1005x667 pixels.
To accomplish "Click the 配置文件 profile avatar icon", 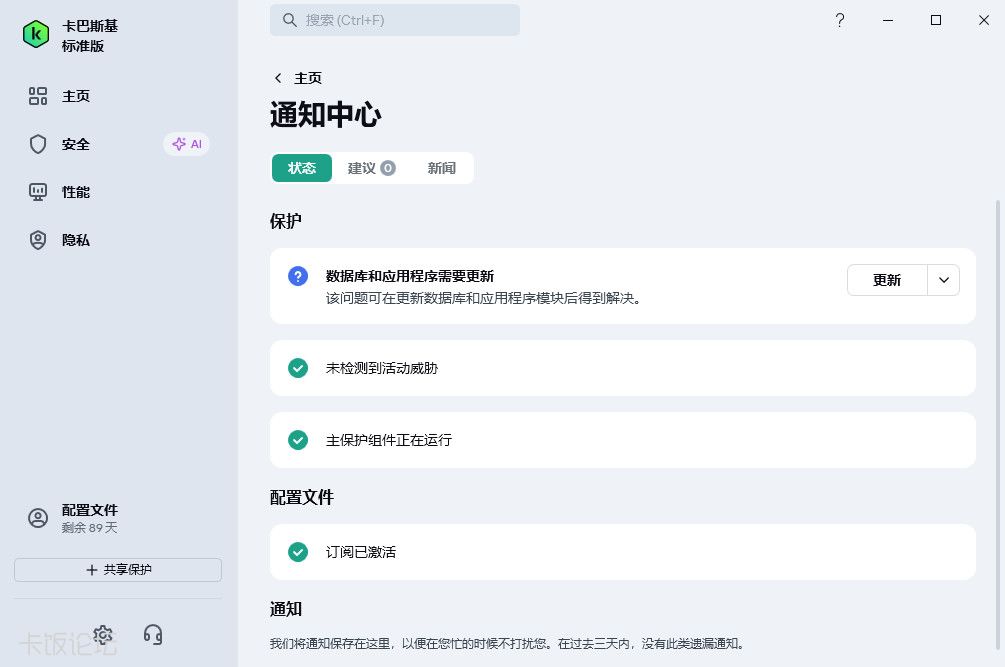I will click(x=38, y=518).
